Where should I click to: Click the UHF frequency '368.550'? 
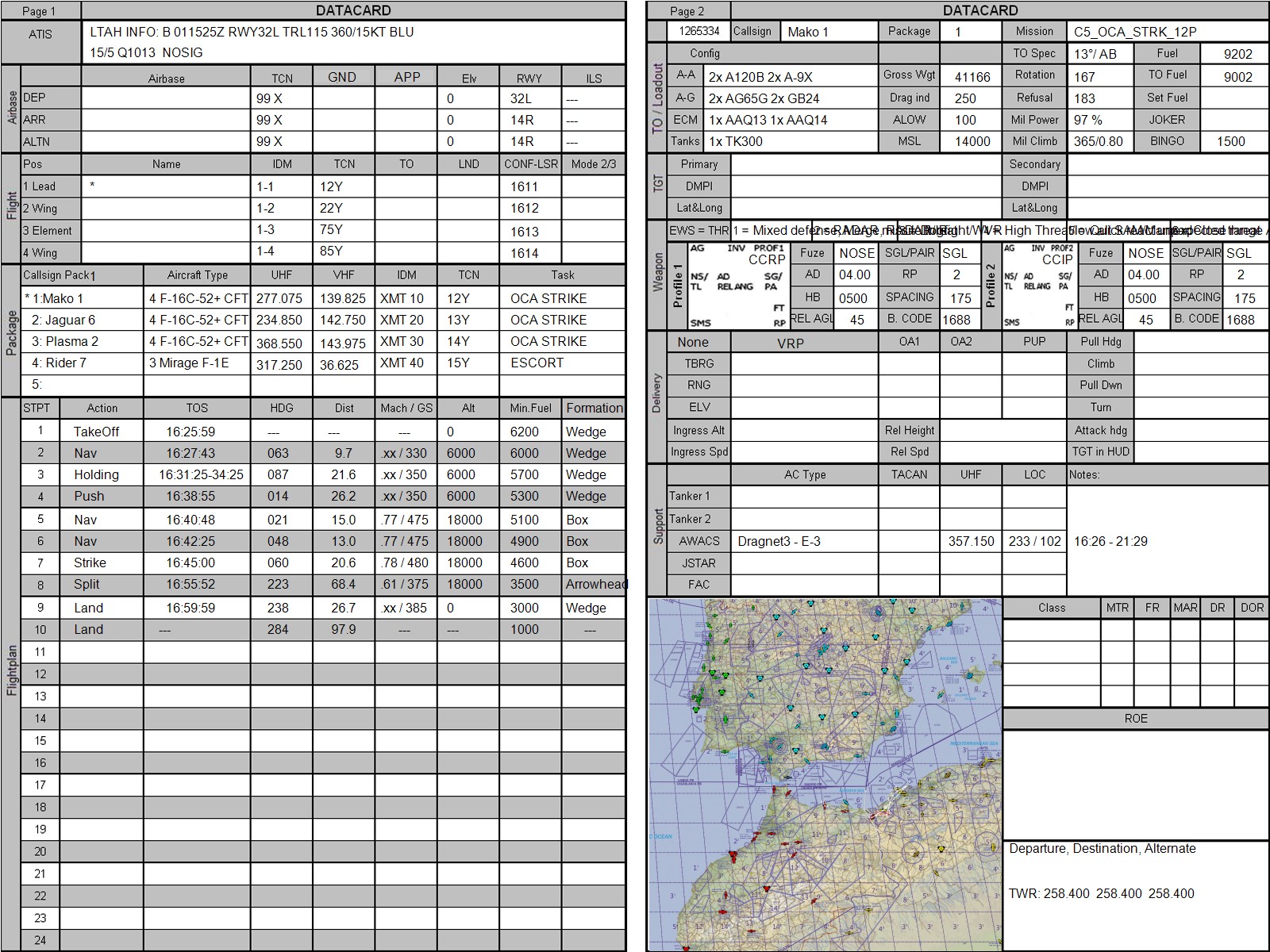pyautogui.click(x=279, y=344)
